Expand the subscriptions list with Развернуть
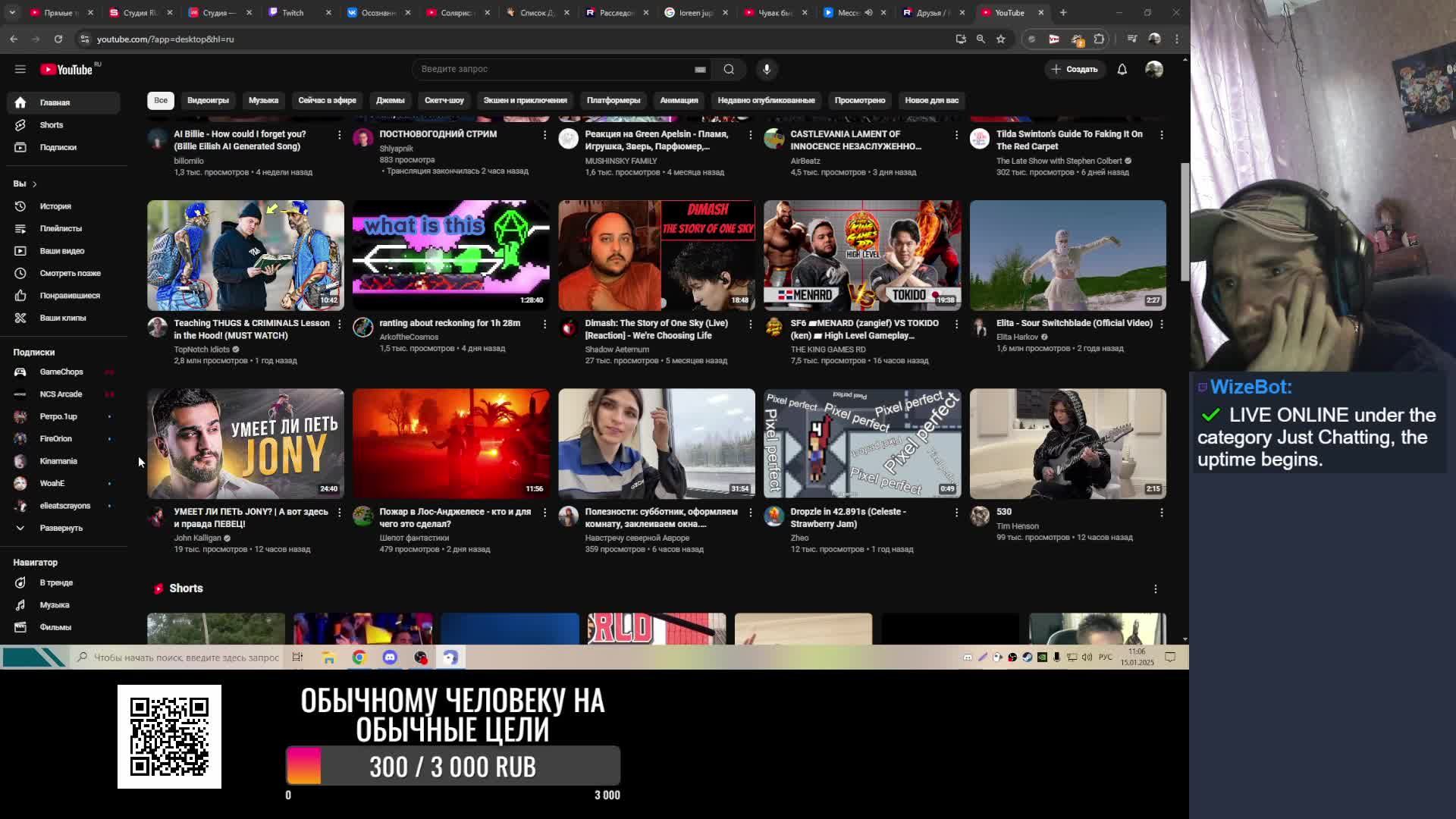This screenshot has height=819, width=1456. [61, 528]
